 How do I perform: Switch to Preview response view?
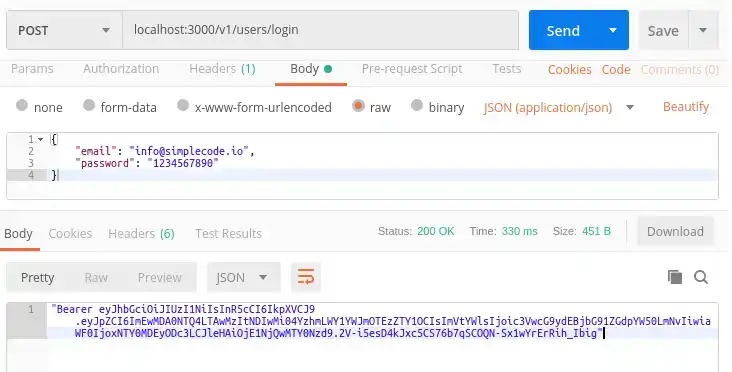159,277
